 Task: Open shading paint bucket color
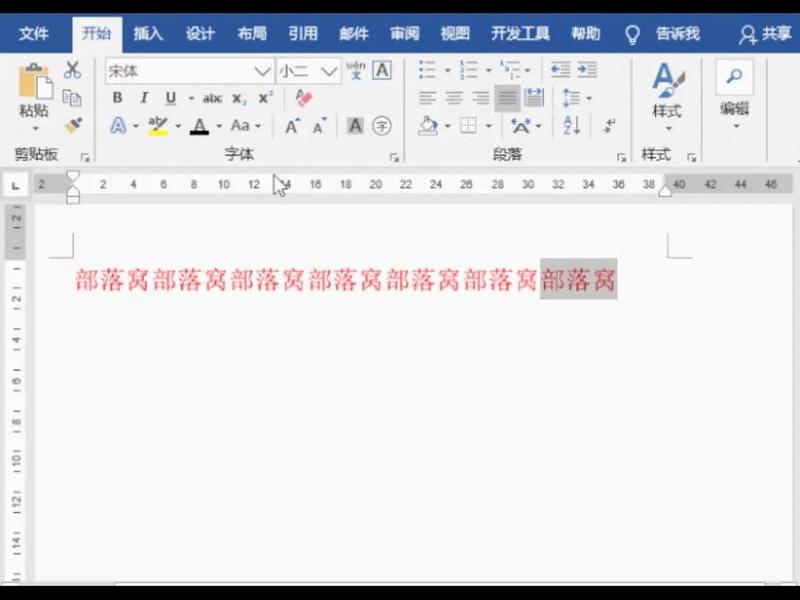(428, 126)
